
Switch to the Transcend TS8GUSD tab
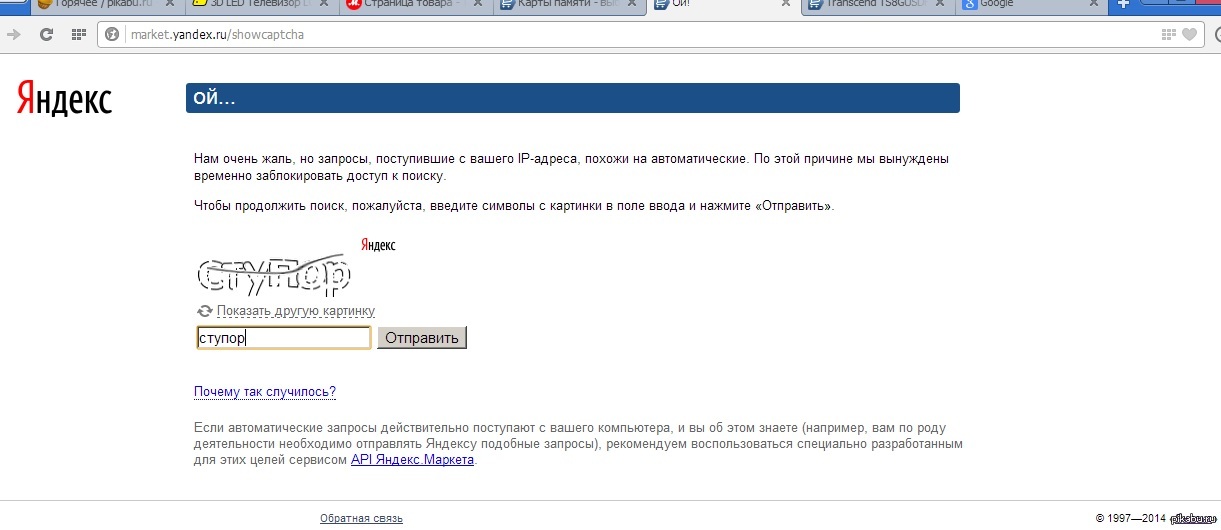870,5
